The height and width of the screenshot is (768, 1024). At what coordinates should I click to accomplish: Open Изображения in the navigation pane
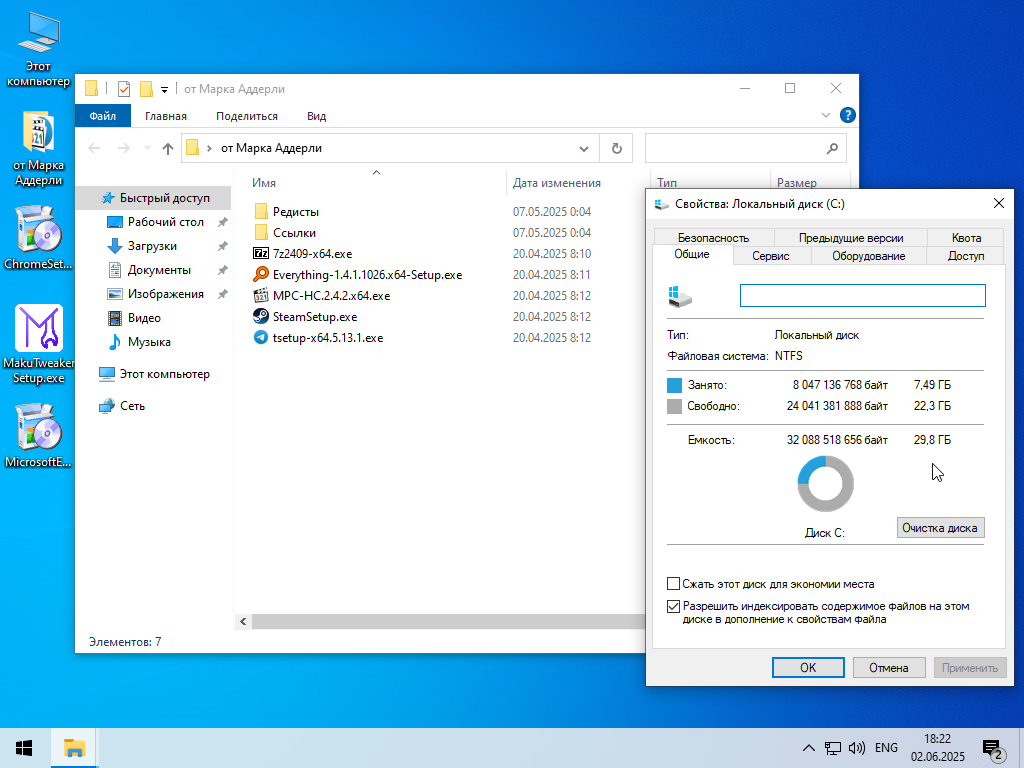pyautogui.click(x=166, y=294)
